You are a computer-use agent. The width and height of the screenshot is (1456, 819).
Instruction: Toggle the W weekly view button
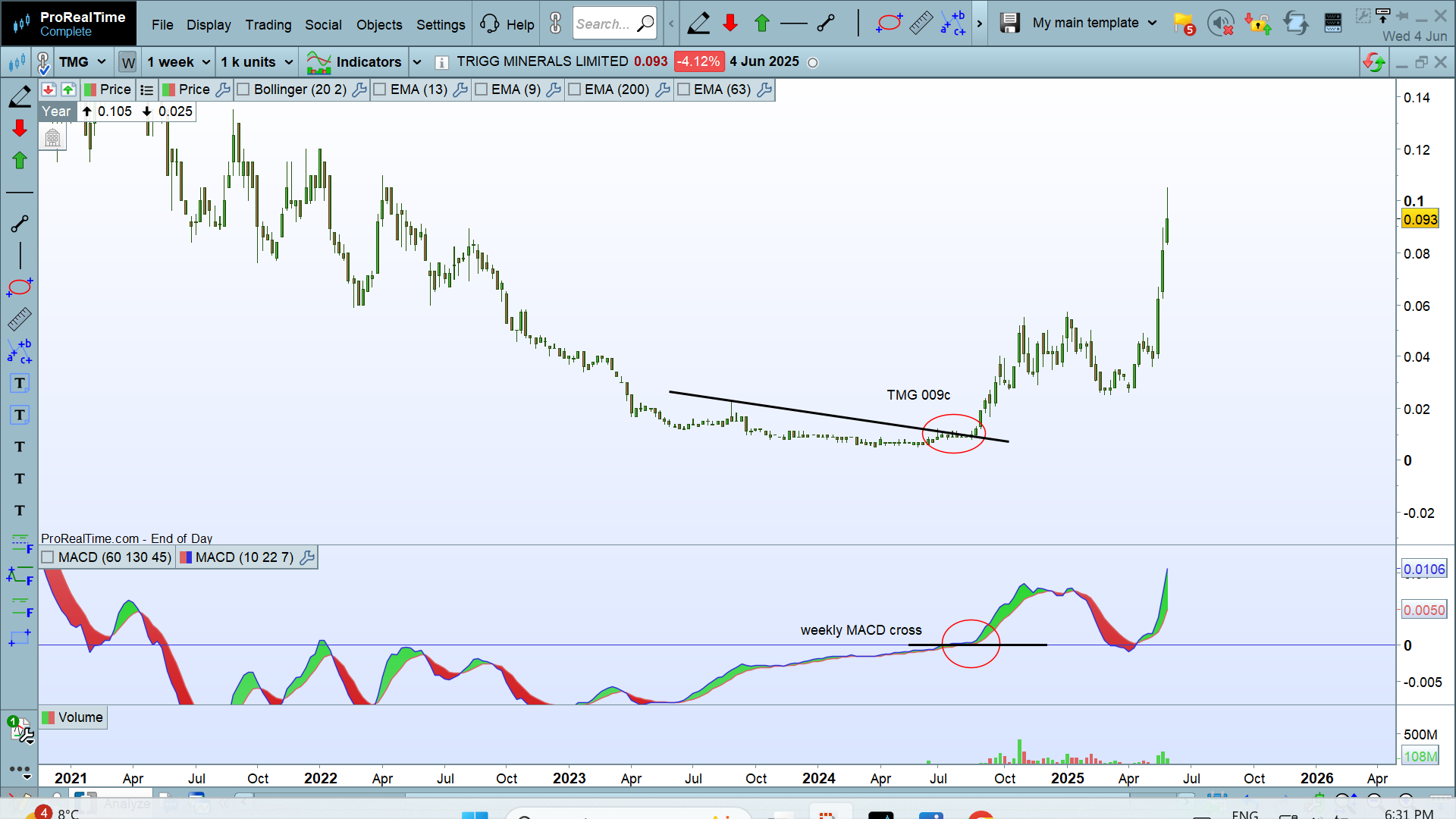click(x=128, y=62)
